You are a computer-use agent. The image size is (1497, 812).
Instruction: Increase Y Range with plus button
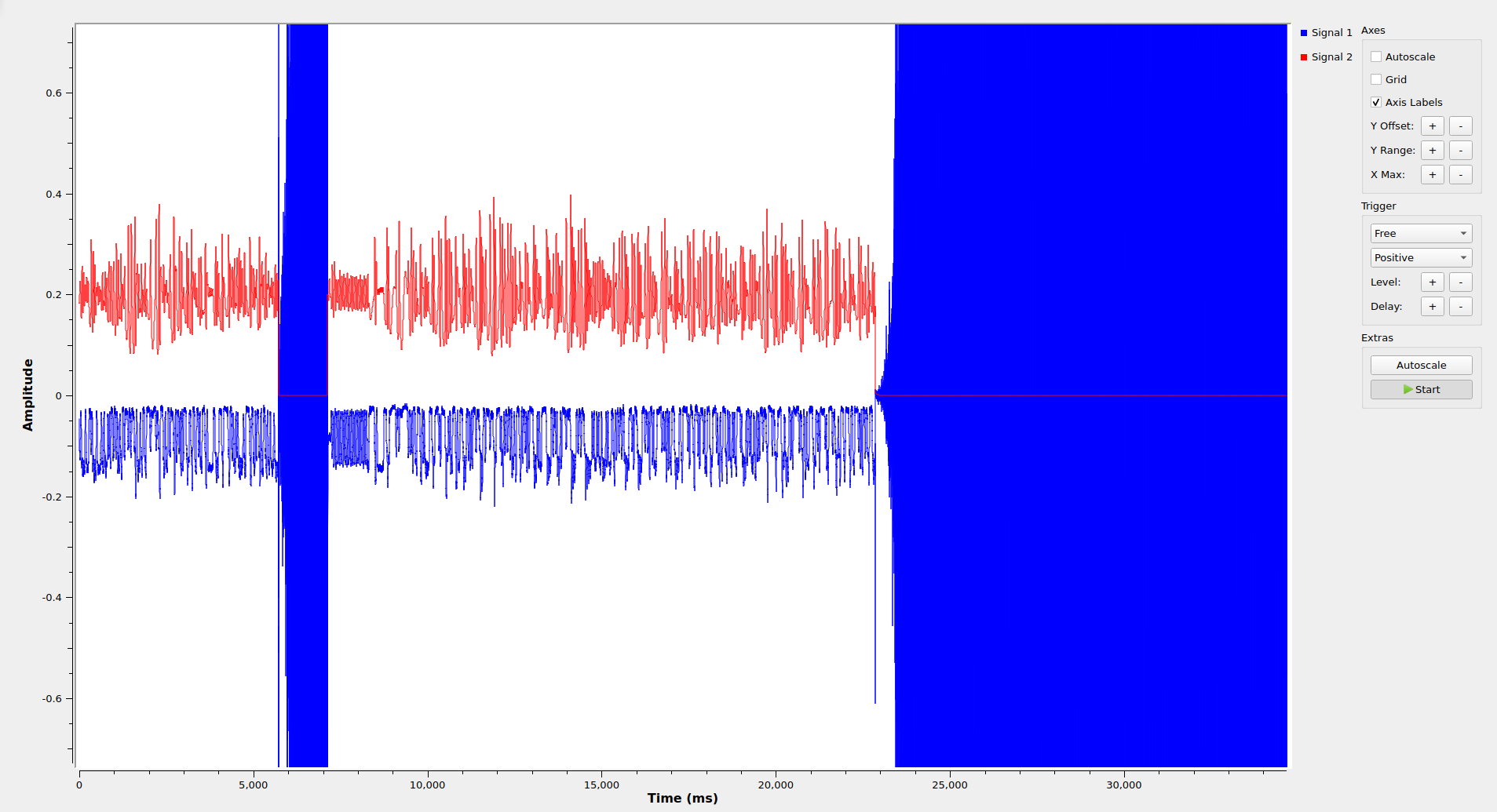pyautogui.click(x=1433, y=151)
